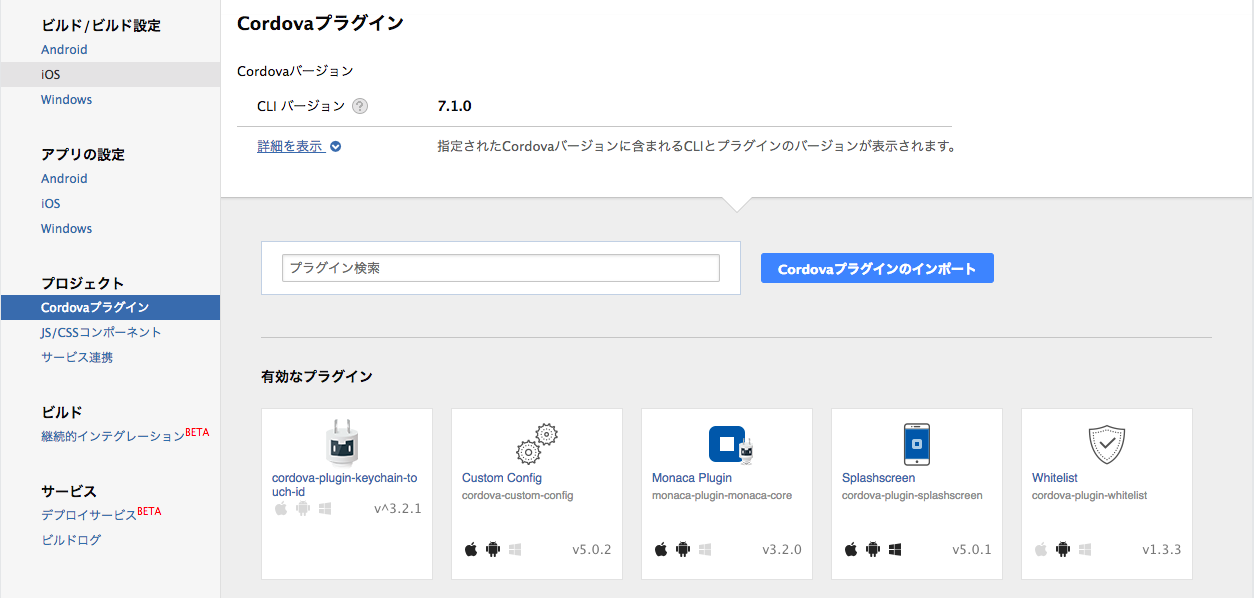Click version v^3.2.1 on the keychain card
1254x598 pixels.
tap(398, 508)
